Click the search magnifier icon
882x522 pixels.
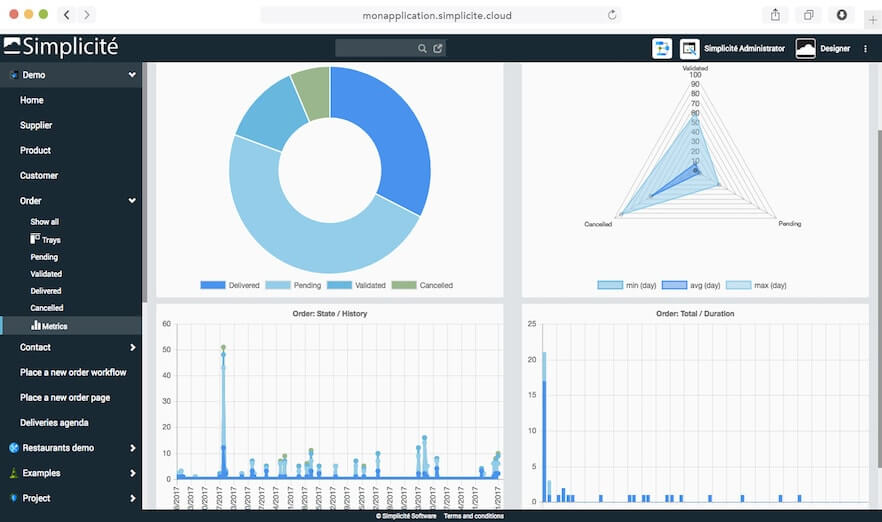tap(422, 48)
